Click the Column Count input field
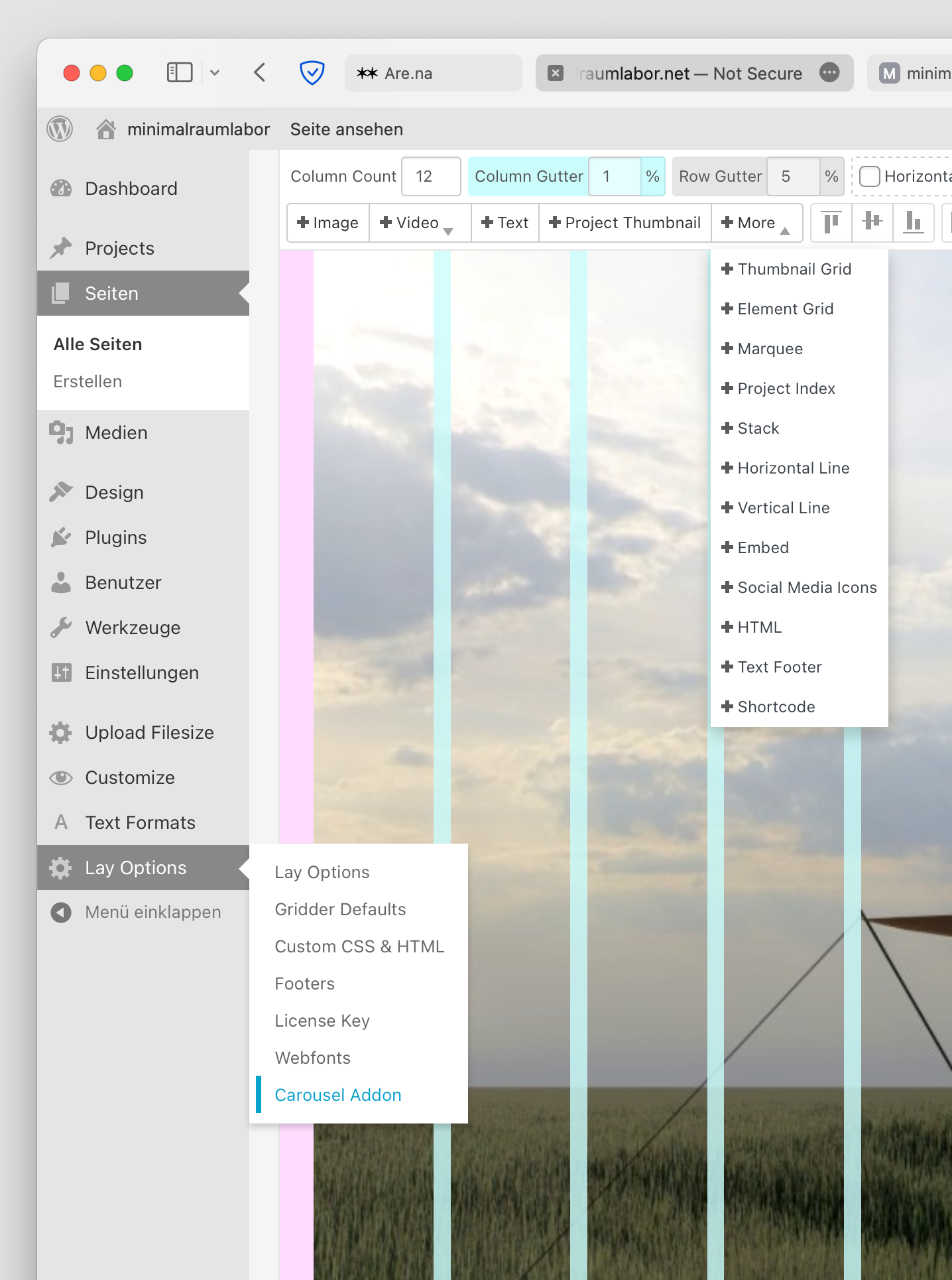 coord(431,176)
